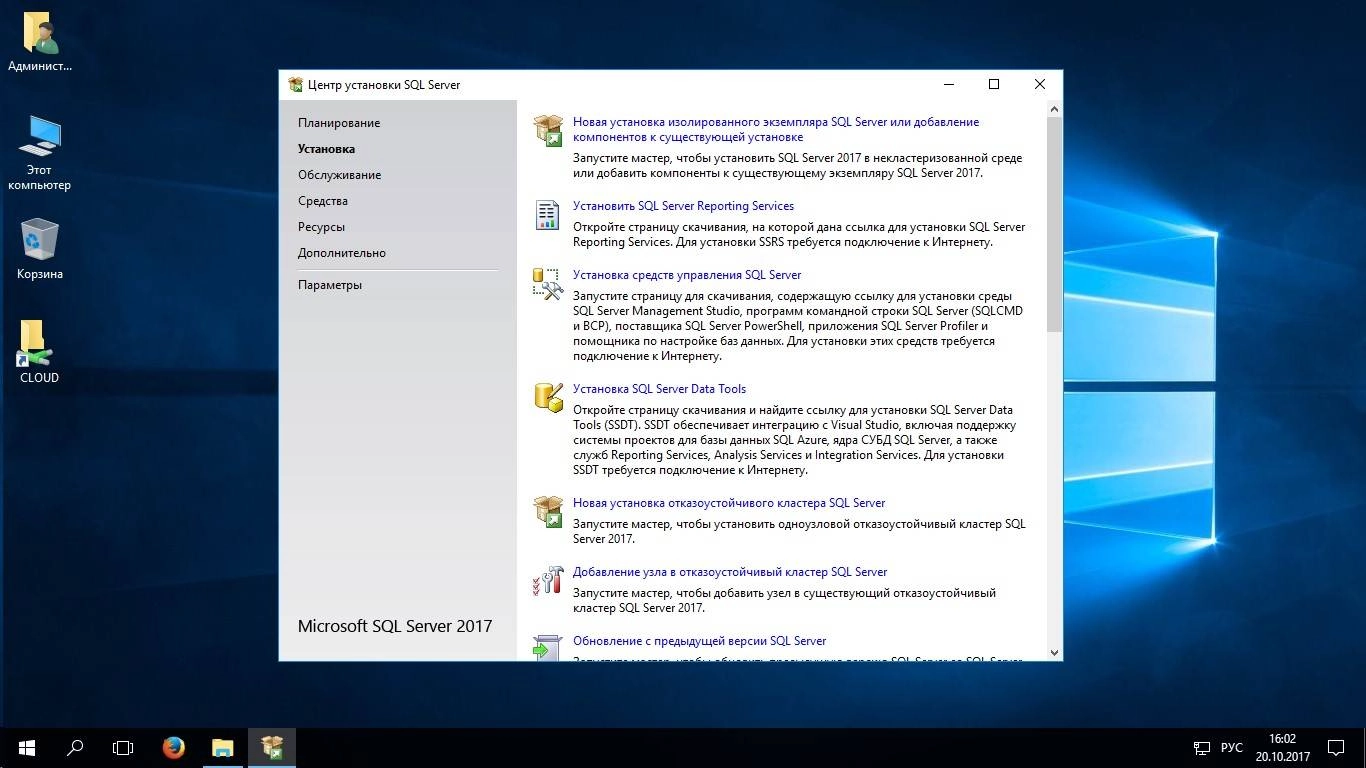Select the CLOUD shortcut on desktop
1366x768 pixels.
coord(40,352)
